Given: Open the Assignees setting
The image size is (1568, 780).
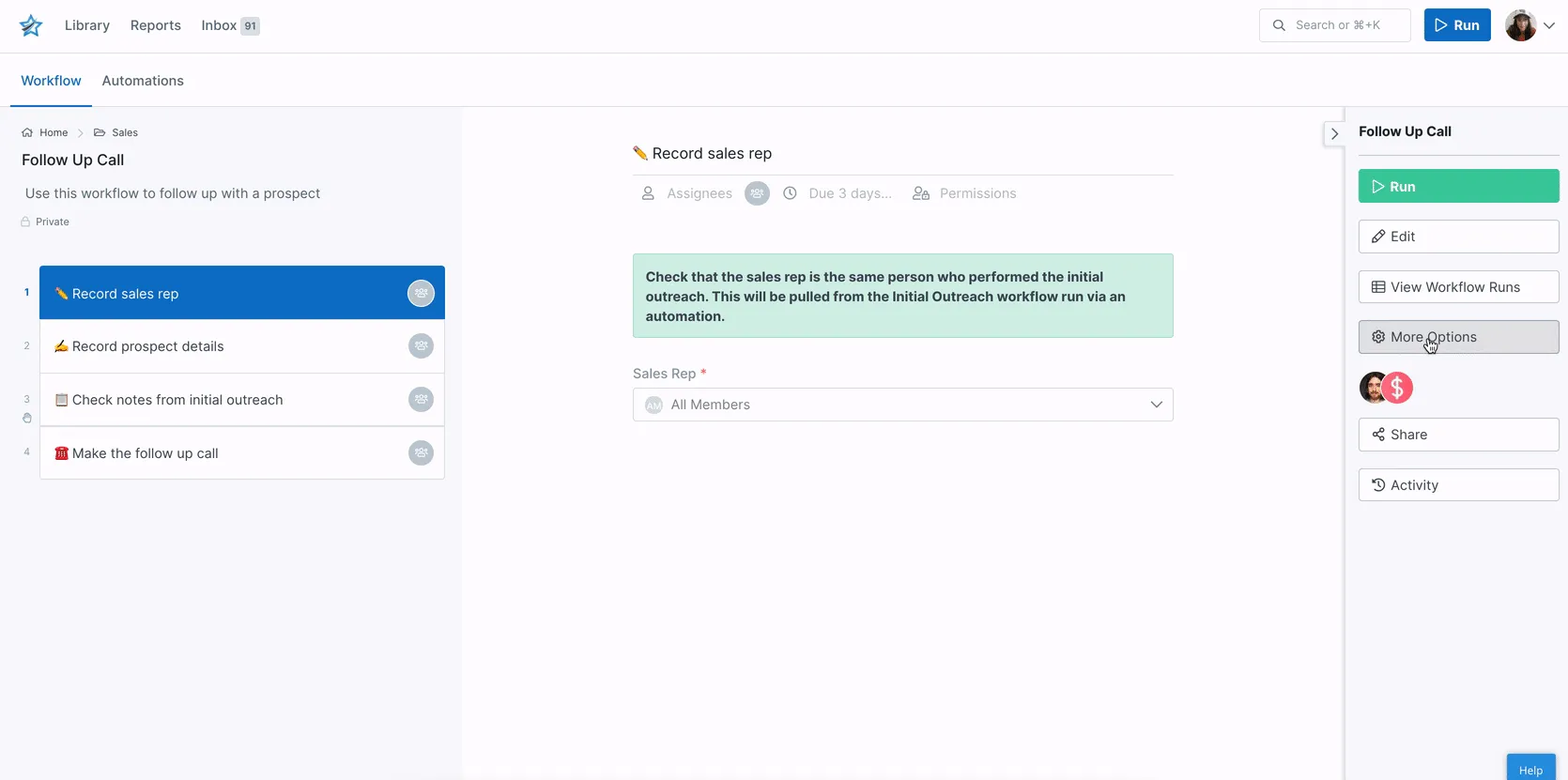Looking at the screenshot, I should pyautogui.click(x=686, y=193).
